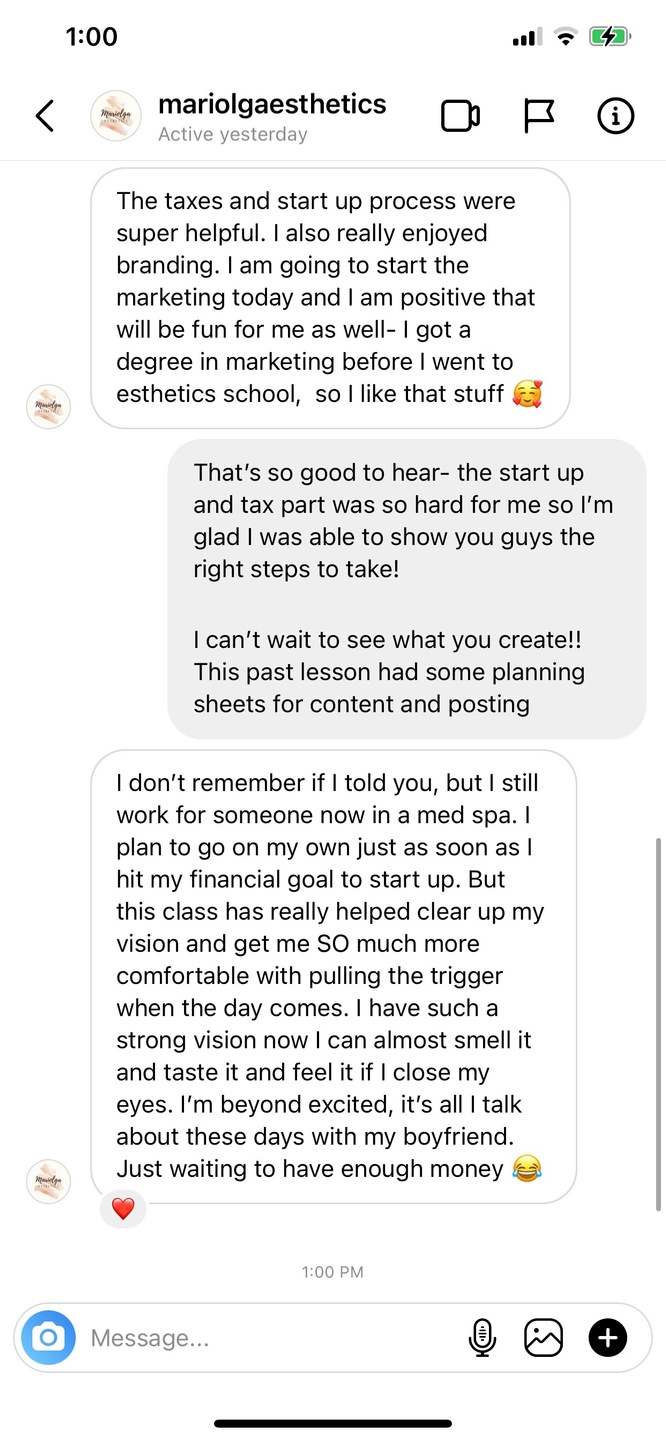Tap the home indicator bar
The image size is (666, 1440).
click(333, 1423)
